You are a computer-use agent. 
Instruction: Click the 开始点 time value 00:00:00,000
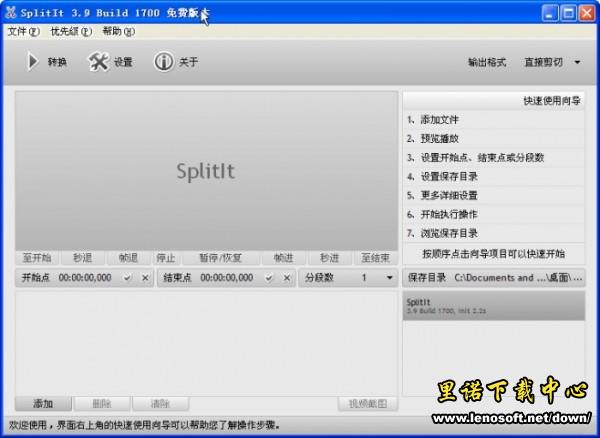tap(85, 278)
